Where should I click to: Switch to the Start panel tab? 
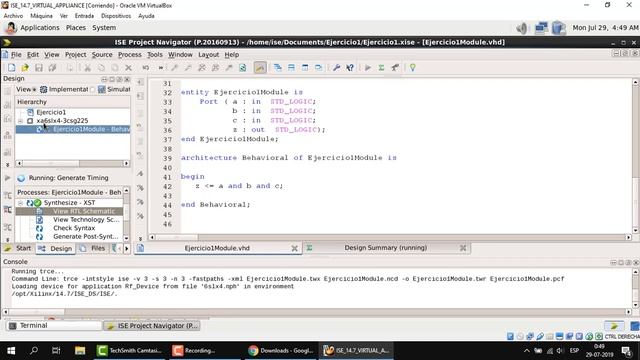tap(18, 248)
